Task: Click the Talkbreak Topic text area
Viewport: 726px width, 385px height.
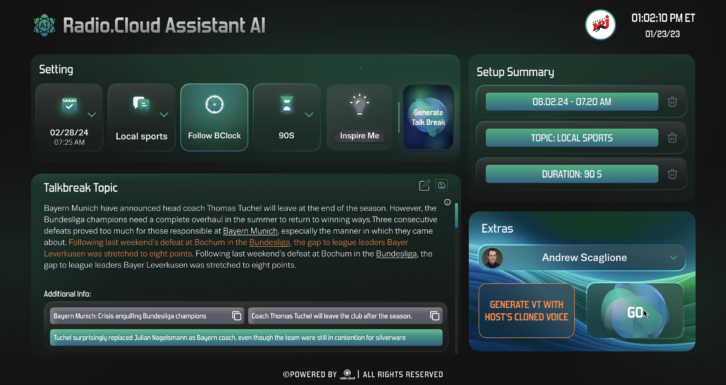Action: 240,236
